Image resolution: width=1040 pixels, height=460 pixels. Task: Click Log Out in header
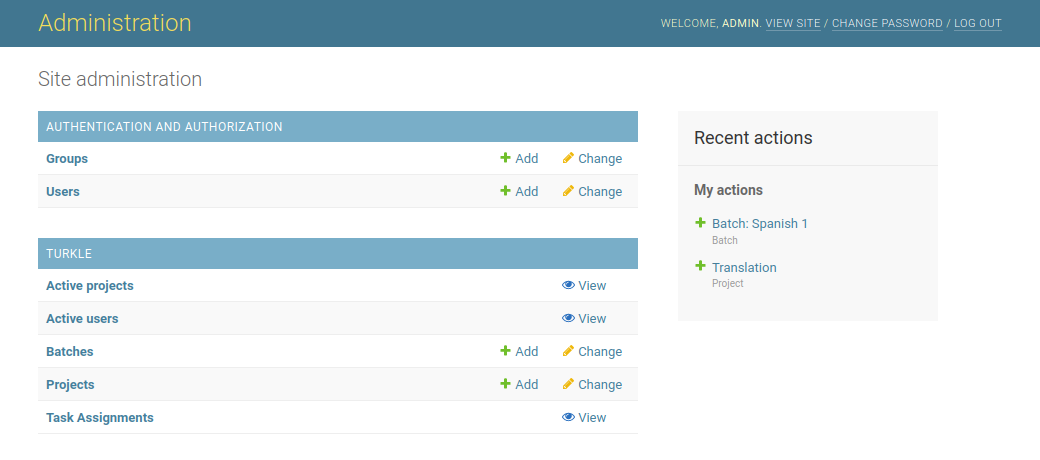pos(978,24)
